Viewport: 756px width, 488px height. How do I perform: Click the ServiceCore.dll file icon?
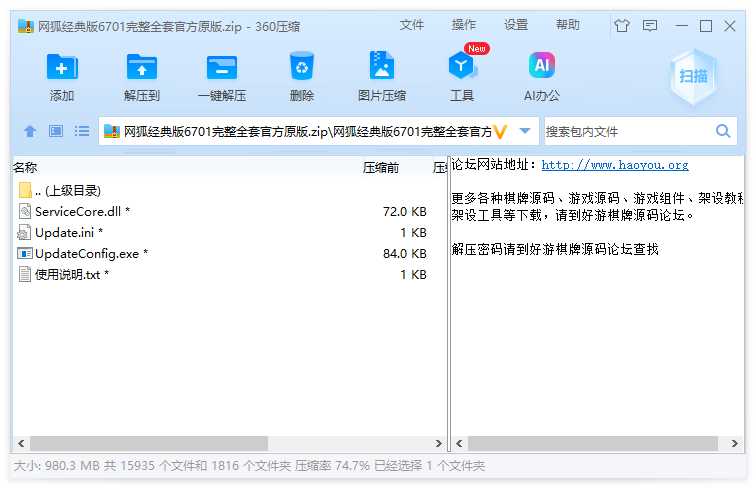click(25, 211)
